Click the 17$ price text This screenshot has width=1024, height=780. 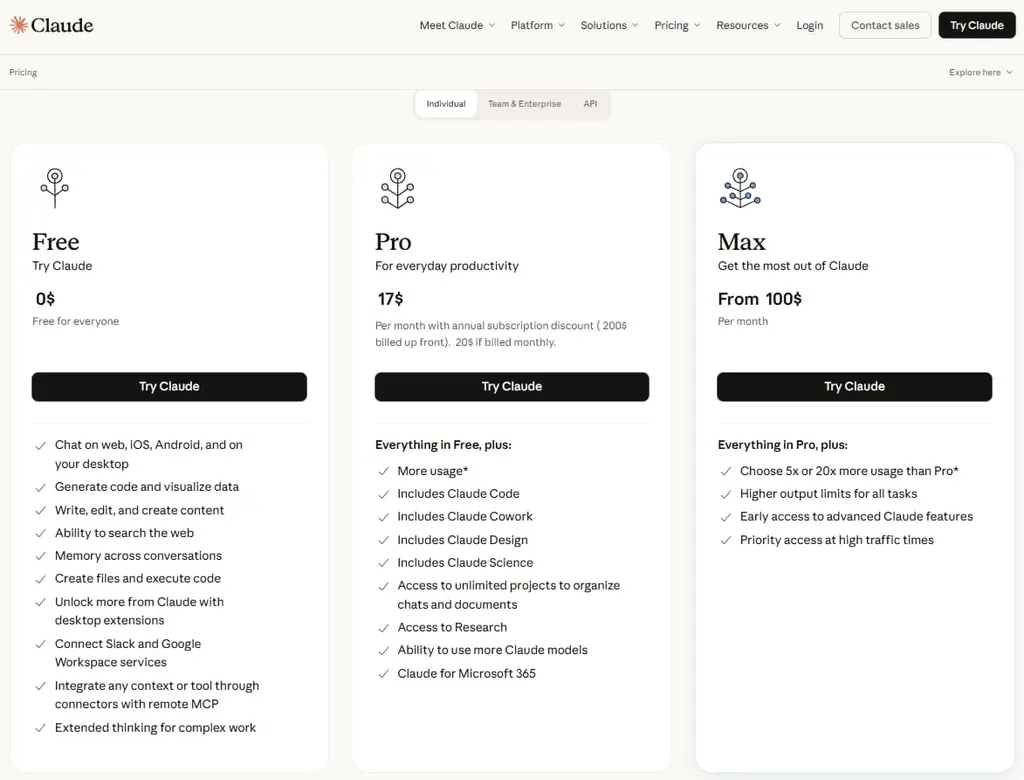click(391, 299)
